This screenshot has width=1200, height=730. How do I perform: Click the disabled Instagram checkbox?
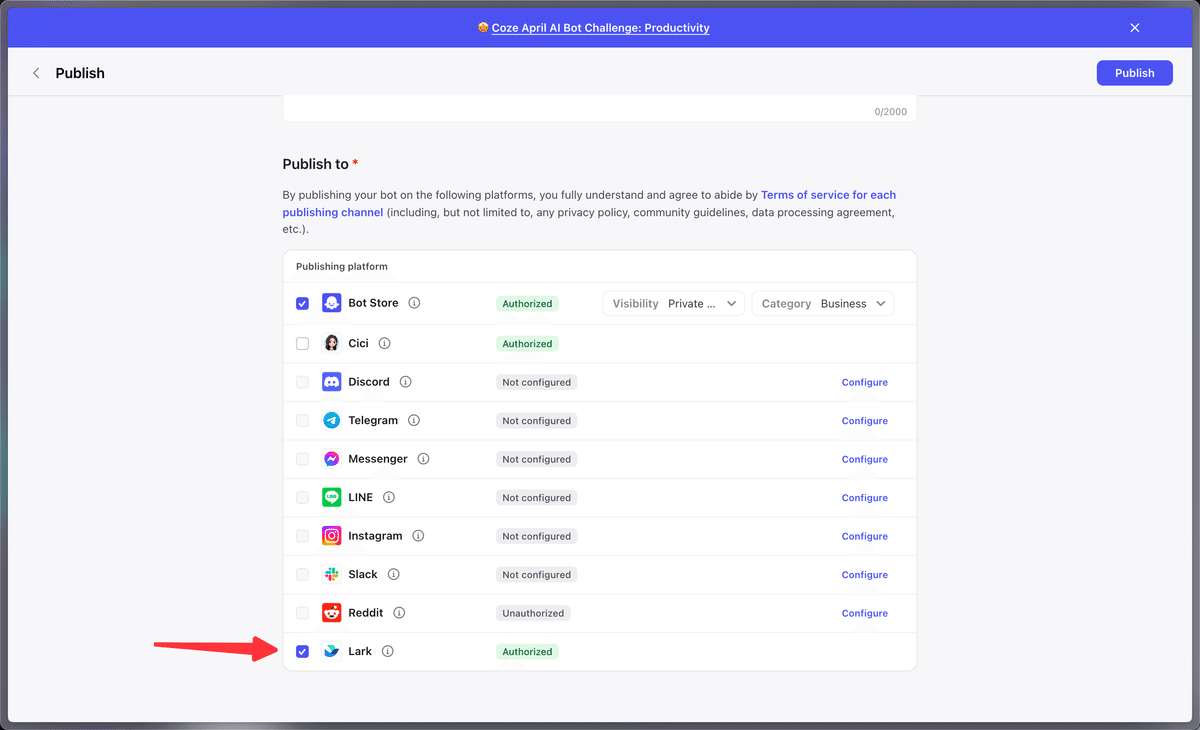[302, 536]
